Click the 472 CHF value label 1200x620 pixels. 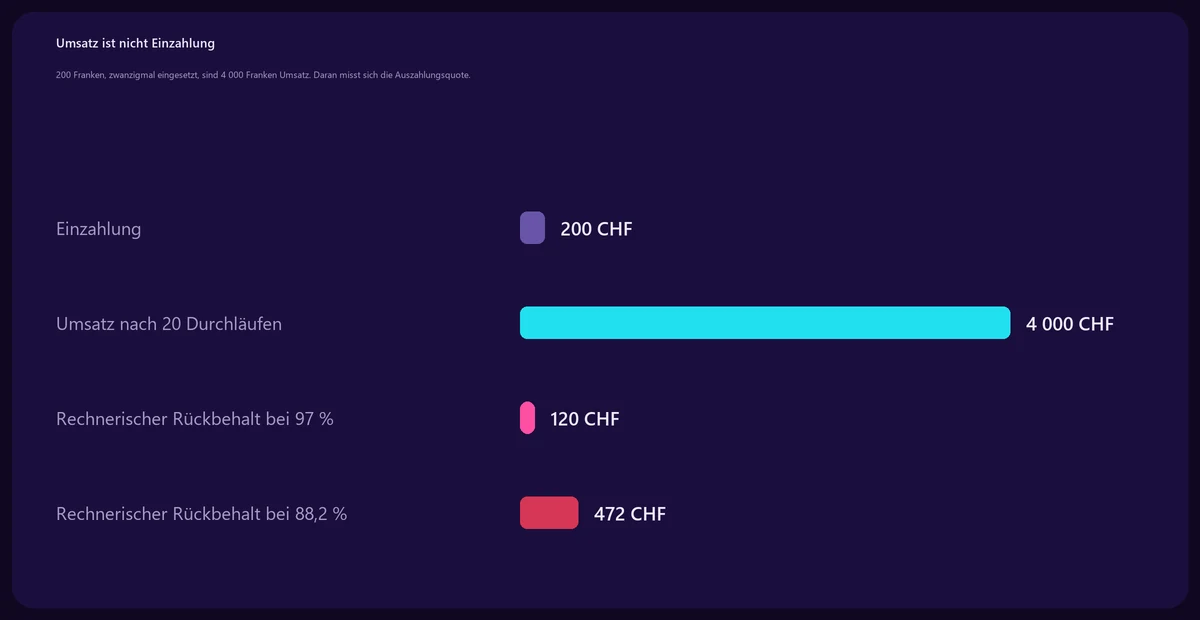point(630,514)
